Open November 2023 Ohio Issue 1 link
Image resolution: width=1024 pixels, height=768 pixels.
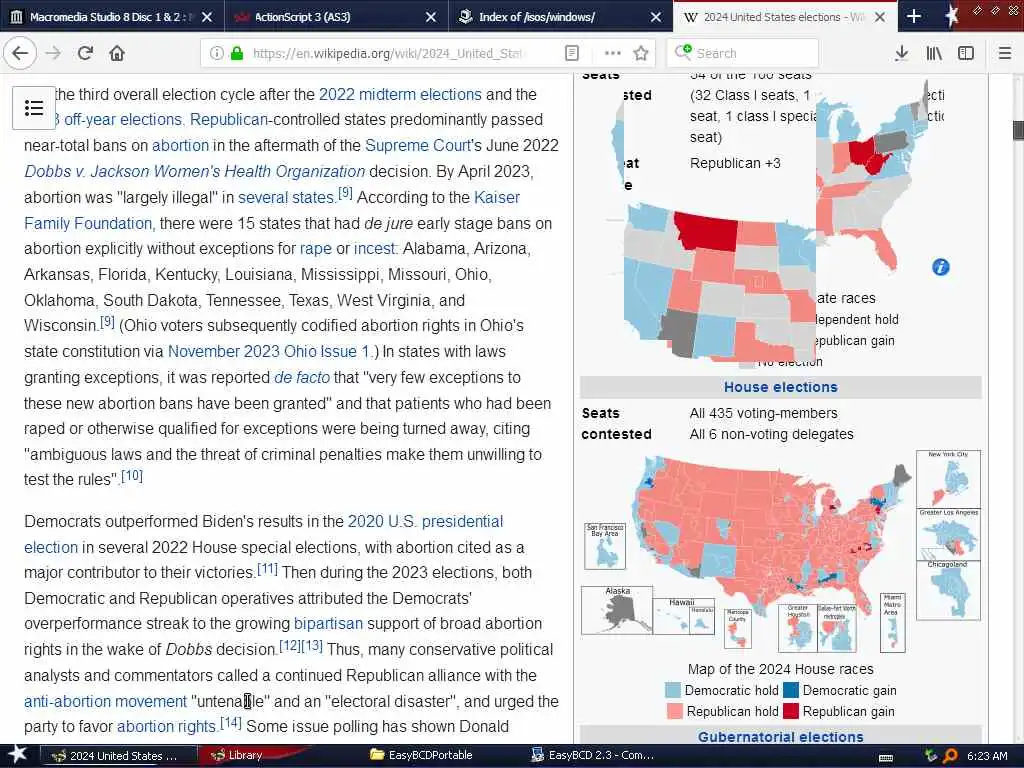click(269, 351)
